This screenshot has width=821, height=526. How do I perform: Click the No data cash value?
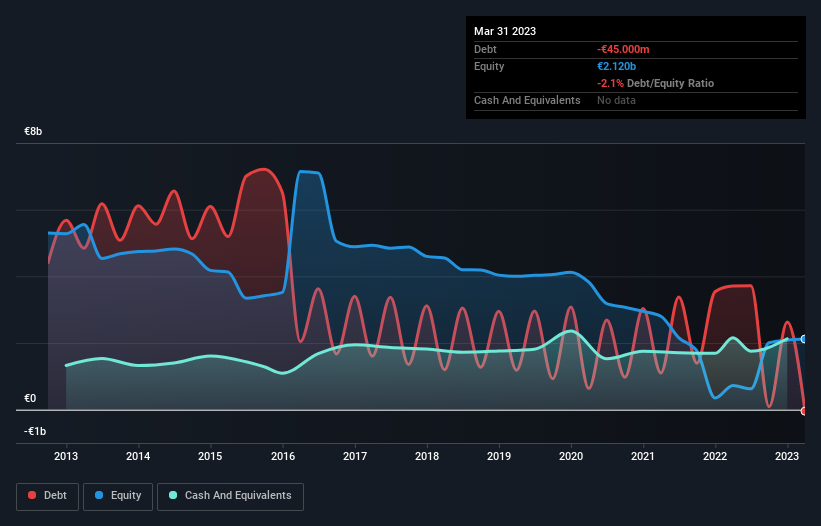[616, 100]
